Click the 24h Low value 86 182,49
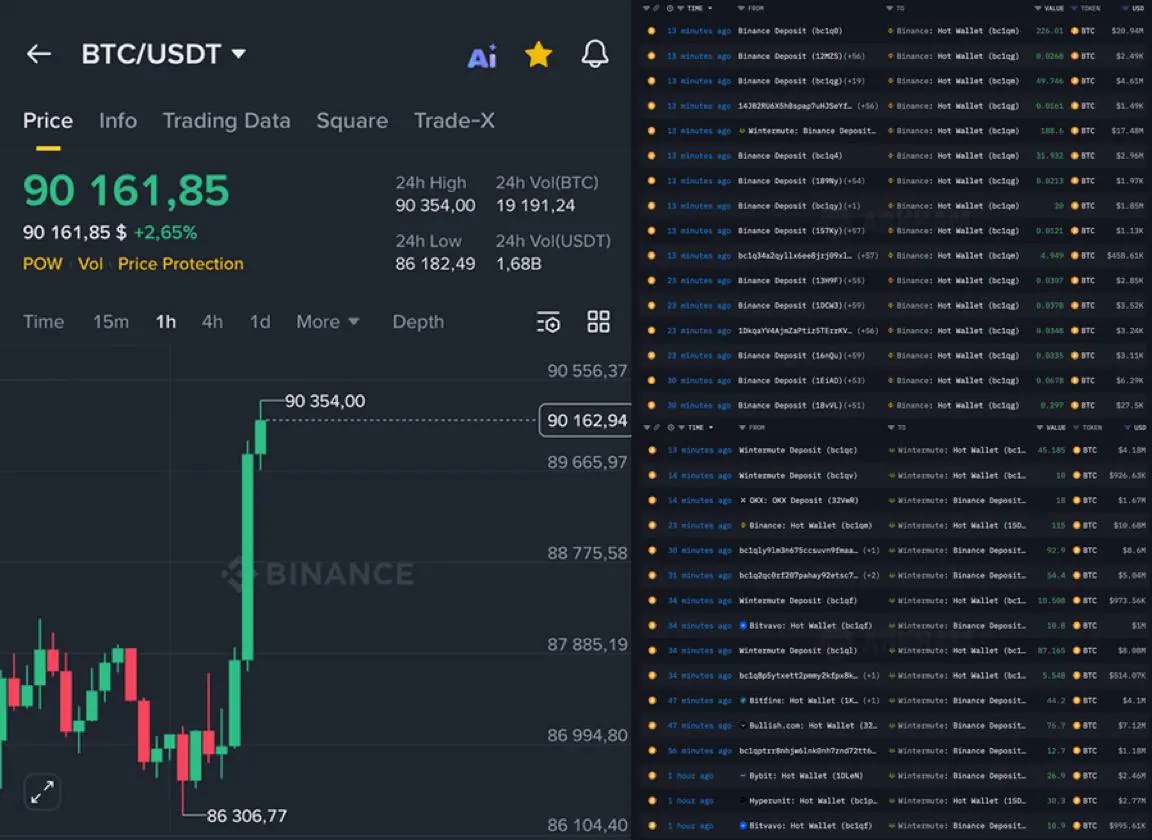Screen dimensions: 1152x840 pyautogui.click(x=435, y=264)
